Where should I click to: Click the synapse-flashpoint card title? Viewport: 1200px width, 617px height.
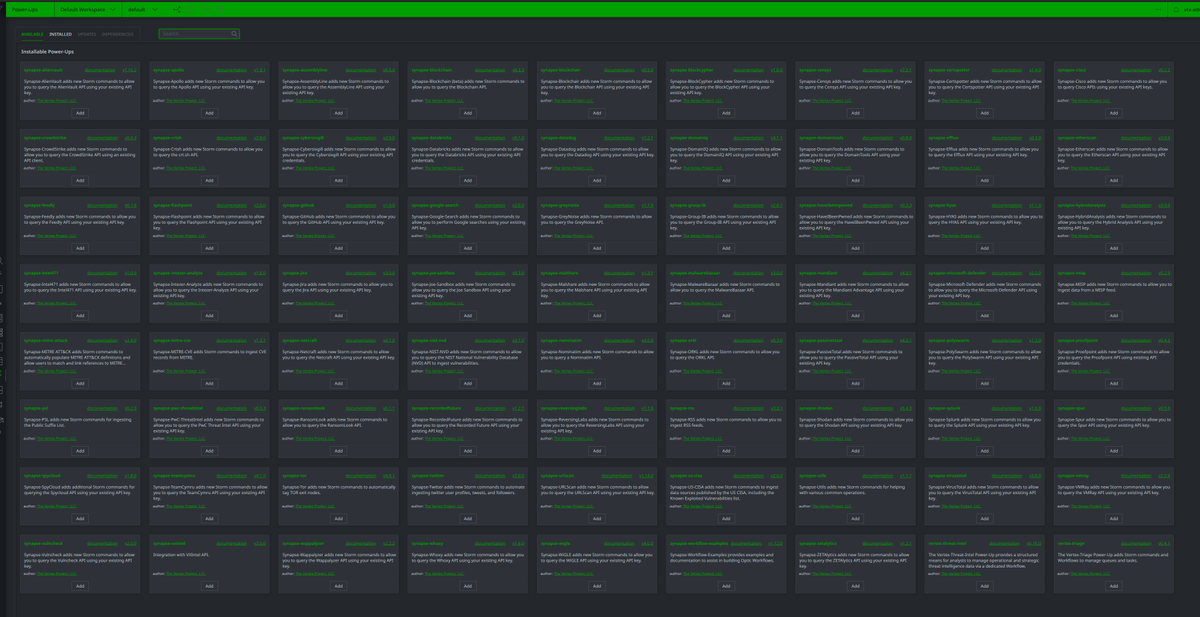pyautogui.click(x=172, y=205)
